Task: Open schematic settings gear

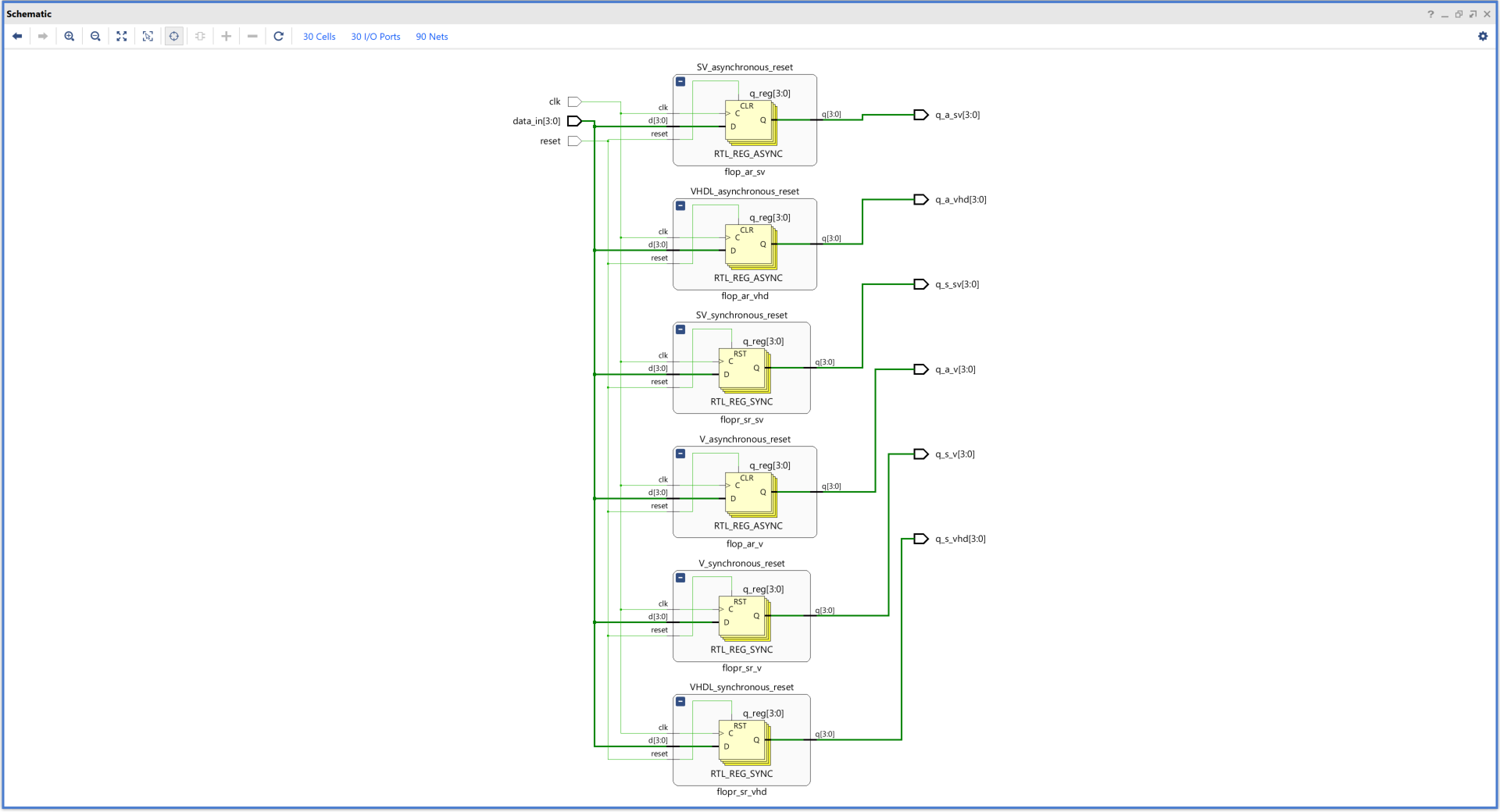Action: 1482,37
